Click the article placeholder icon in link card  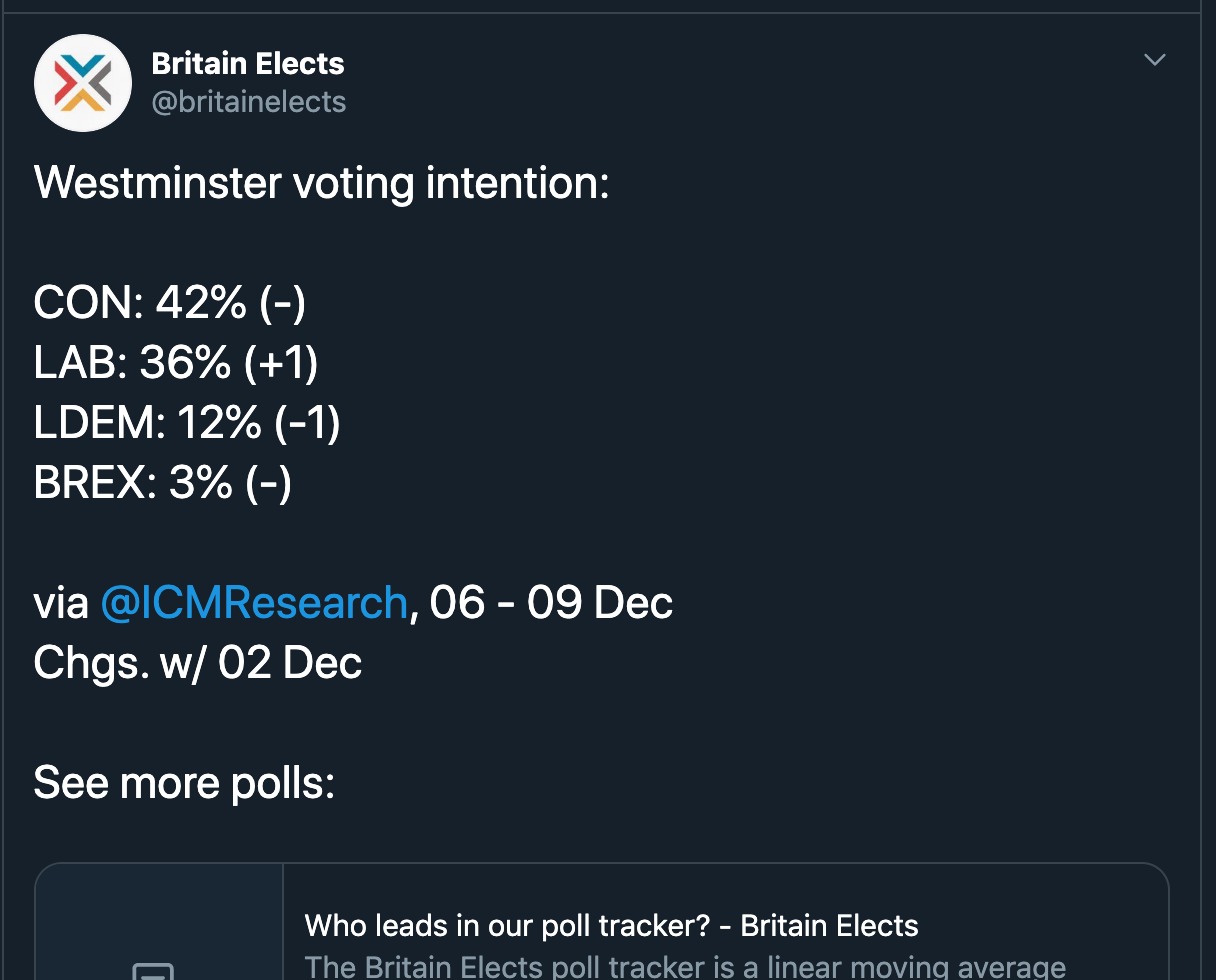(x=153, y=971)
